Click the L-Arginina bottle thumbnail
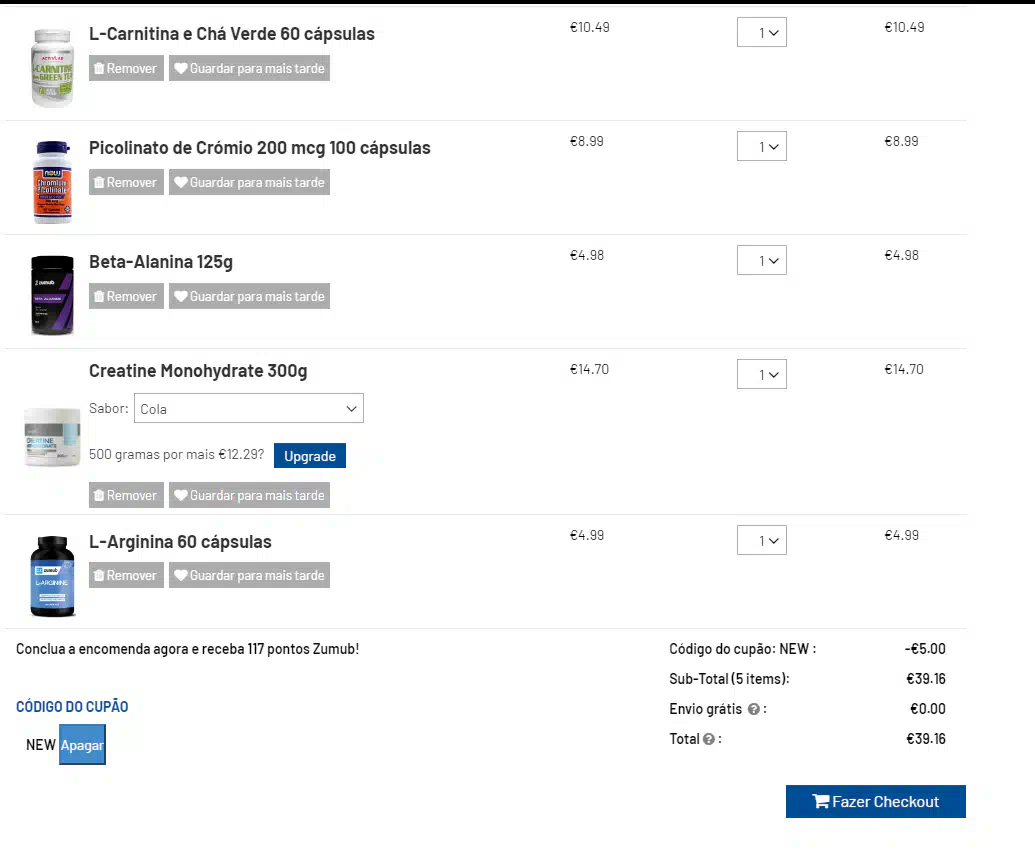 [53, 576]
